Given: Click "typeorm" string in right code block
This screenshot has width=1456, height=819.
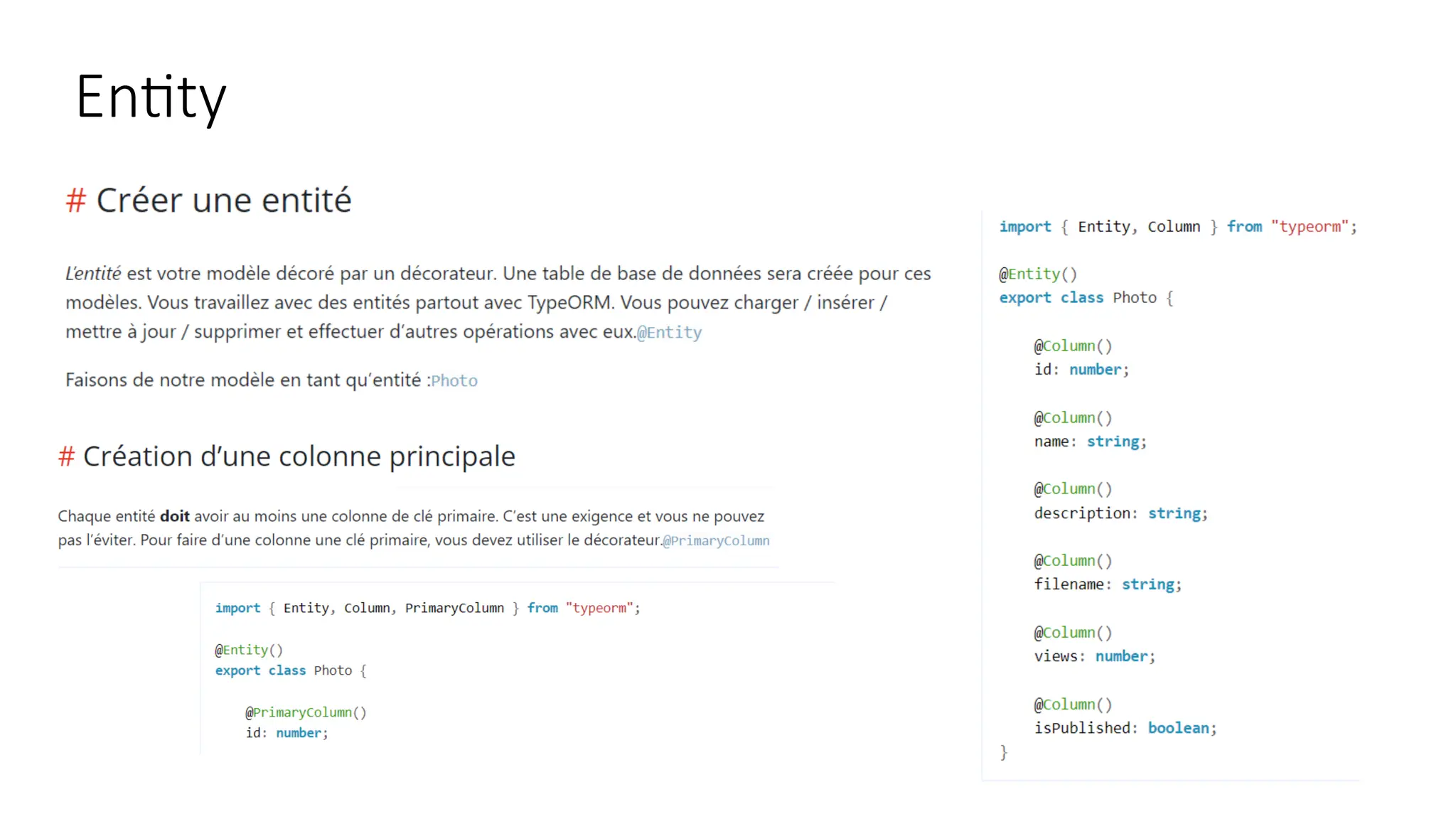Looking at the screenshot, I should (x=1310, y=227).
